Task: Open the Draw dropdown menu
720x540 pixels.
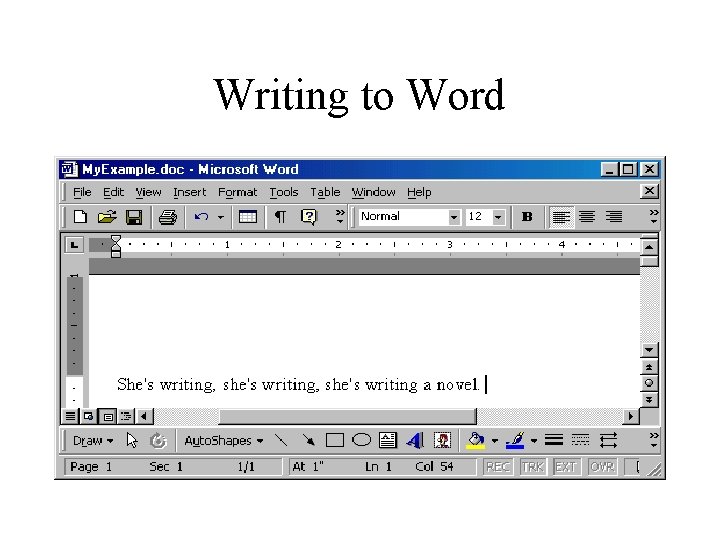Action: tap(93, 441)
